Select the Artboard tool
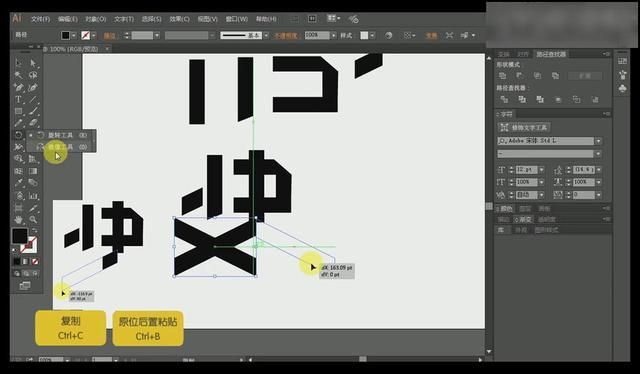The image size is (640, 374). coord(19,208)
